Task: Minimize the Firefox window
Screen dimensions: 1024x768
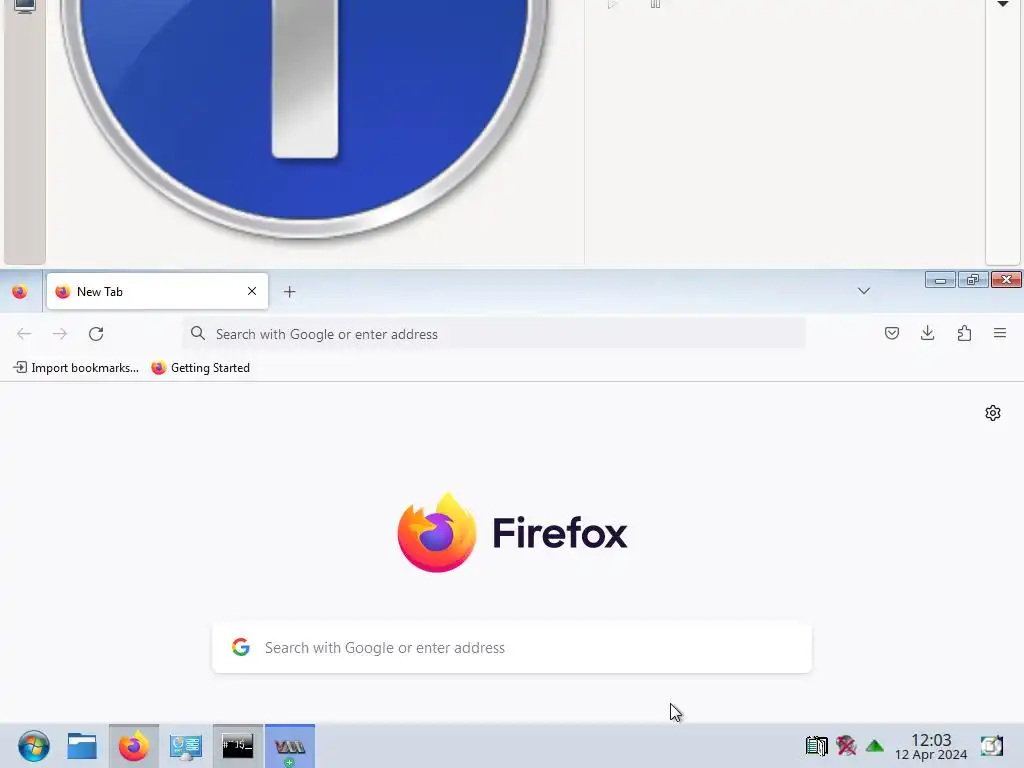Action: [940, 280]
